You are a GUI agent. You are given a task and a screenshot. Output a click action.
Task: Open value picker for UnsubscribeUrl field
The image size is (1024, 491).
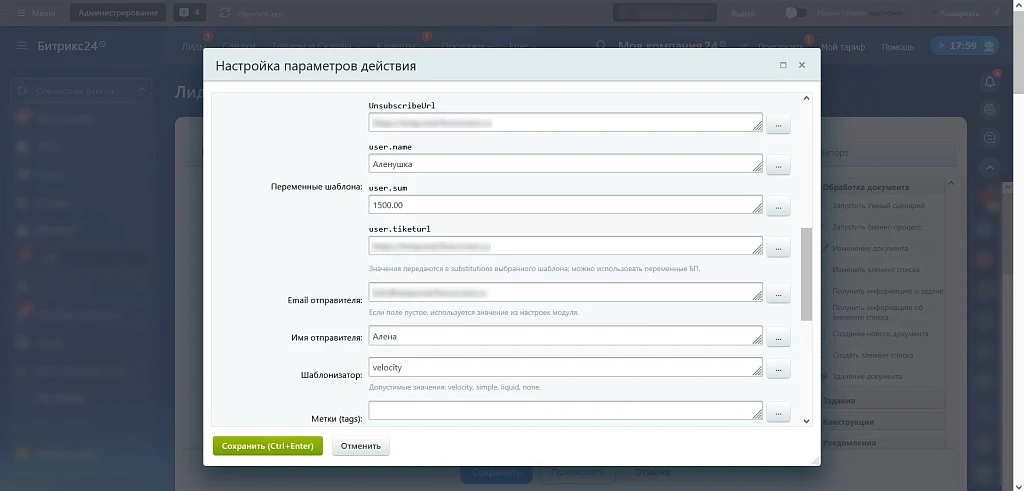coord(778,124)
